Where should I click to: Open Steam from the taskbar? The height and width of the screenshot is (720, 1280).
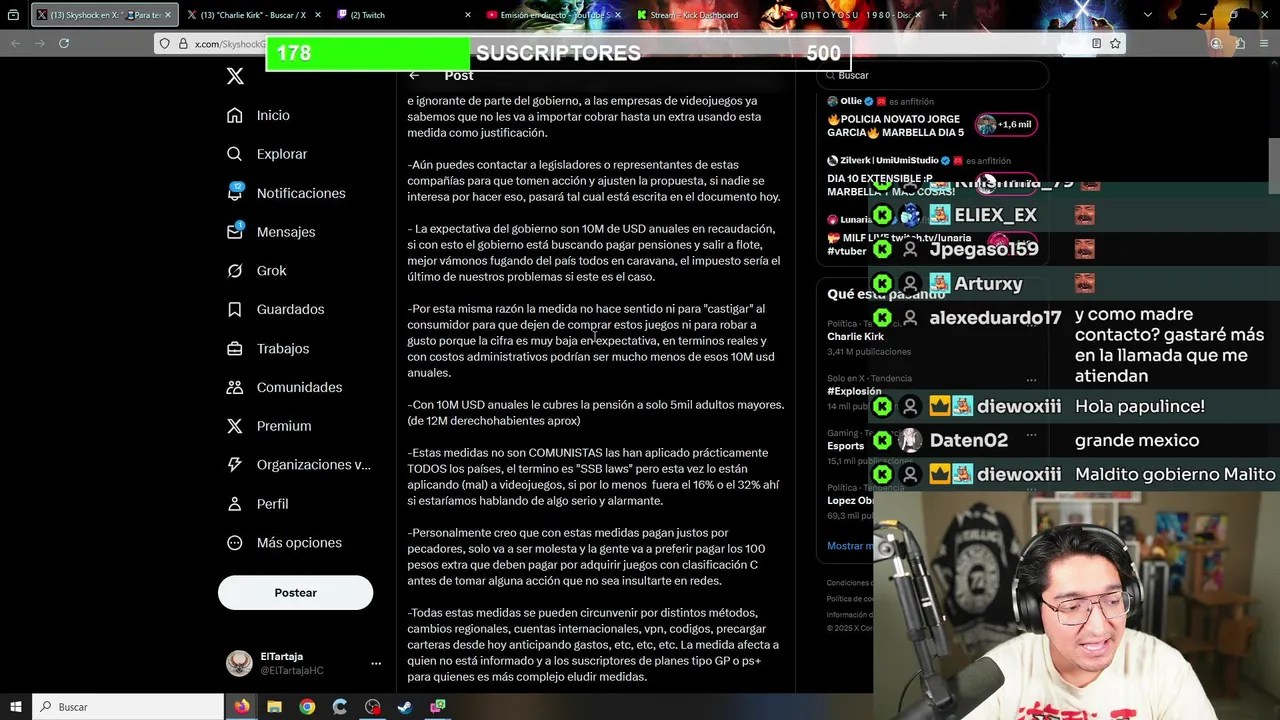405,707
